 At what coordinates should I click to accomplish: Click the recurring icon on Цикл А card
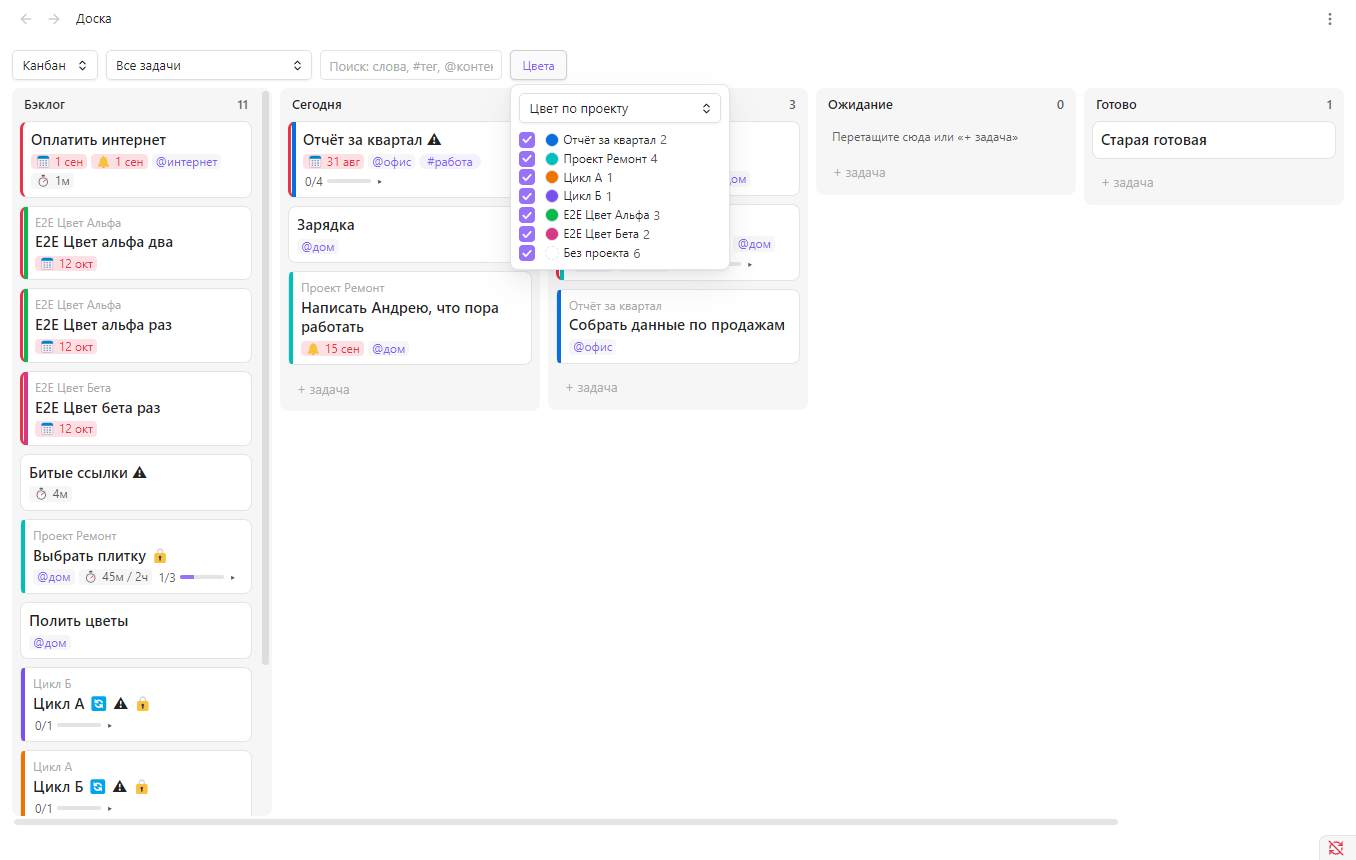pos(98,704)
